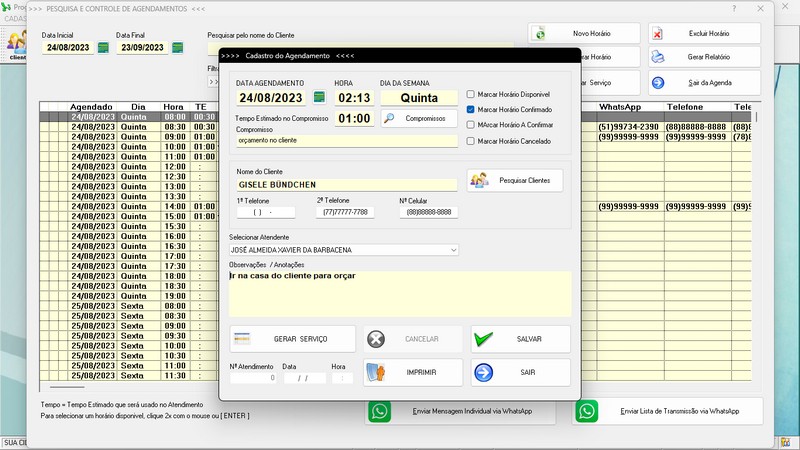Click the Compromissos search button
The height and width of the screenshot is (450, 800).
419,118
